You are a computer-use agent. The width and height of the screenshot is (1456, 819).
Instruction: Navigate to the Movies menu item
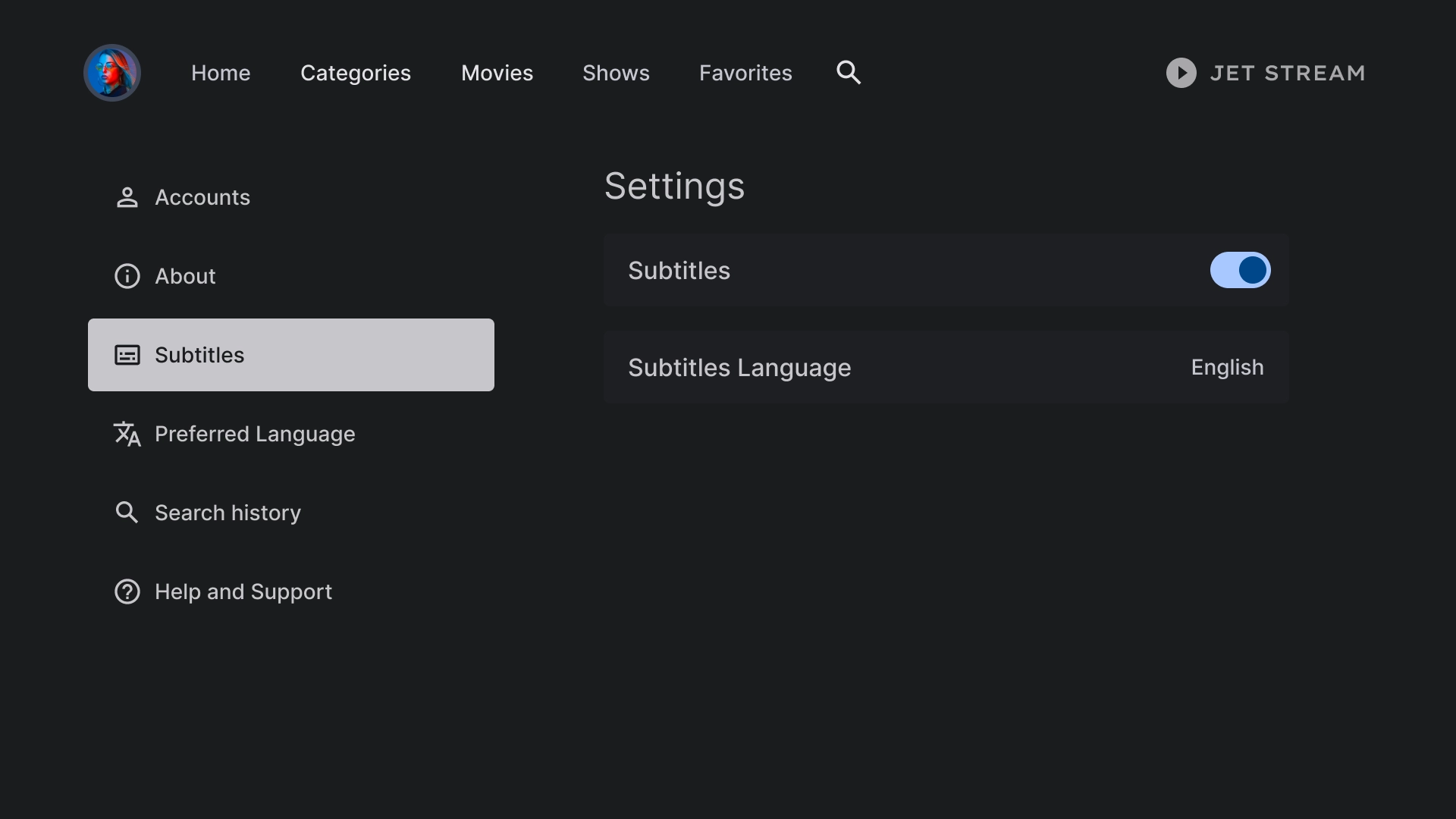pos(497,72)
